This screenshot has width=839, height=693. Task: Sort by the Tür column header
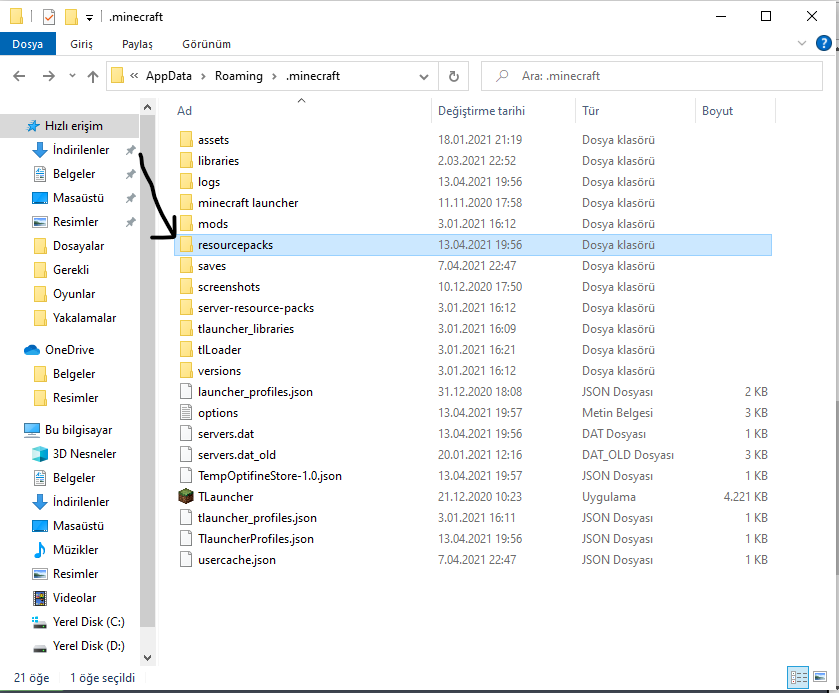(x=591, y=111)
